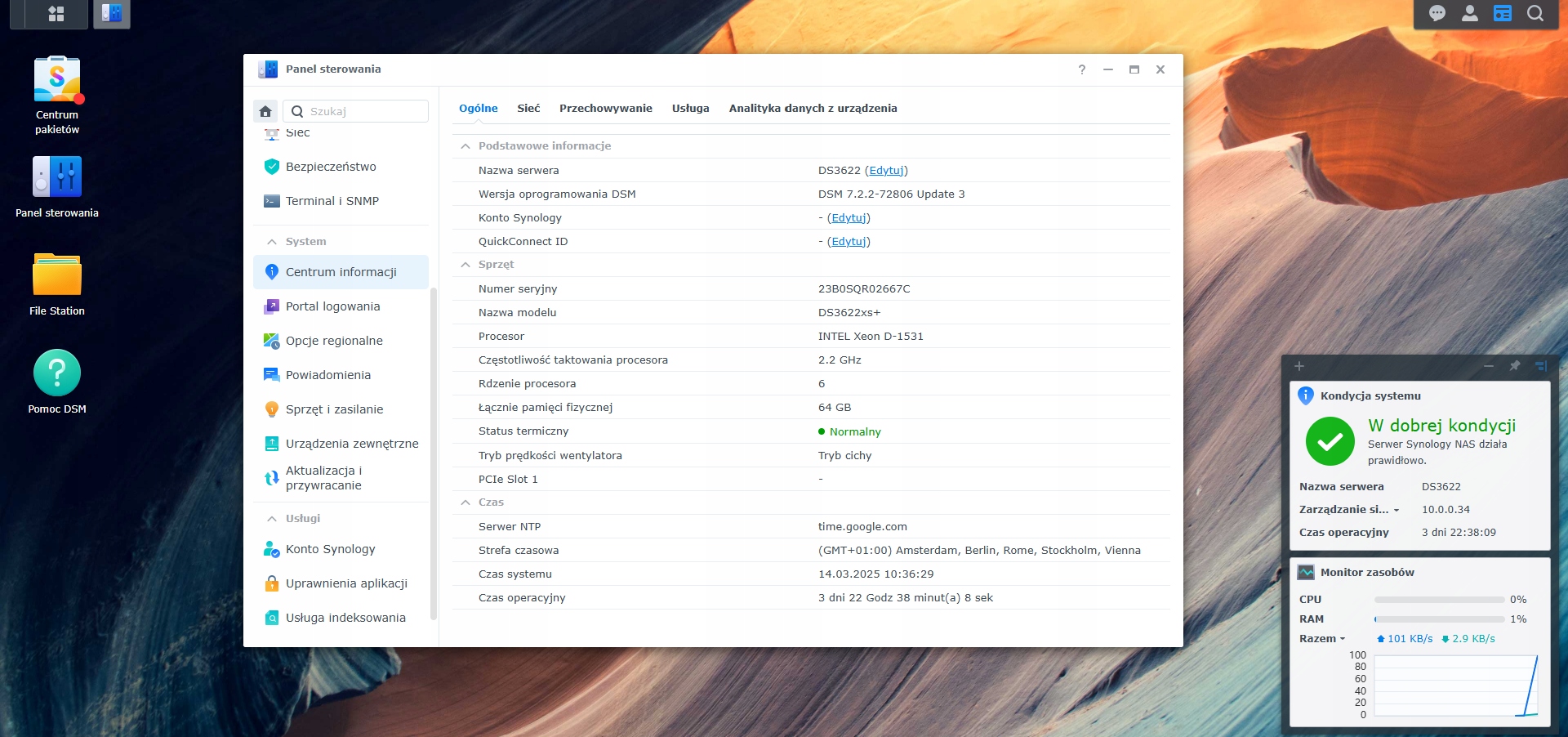This screenshot has height=737, width=1568.
Task: Collapse the Usługi sidebar section
Action: coord(272,519)
